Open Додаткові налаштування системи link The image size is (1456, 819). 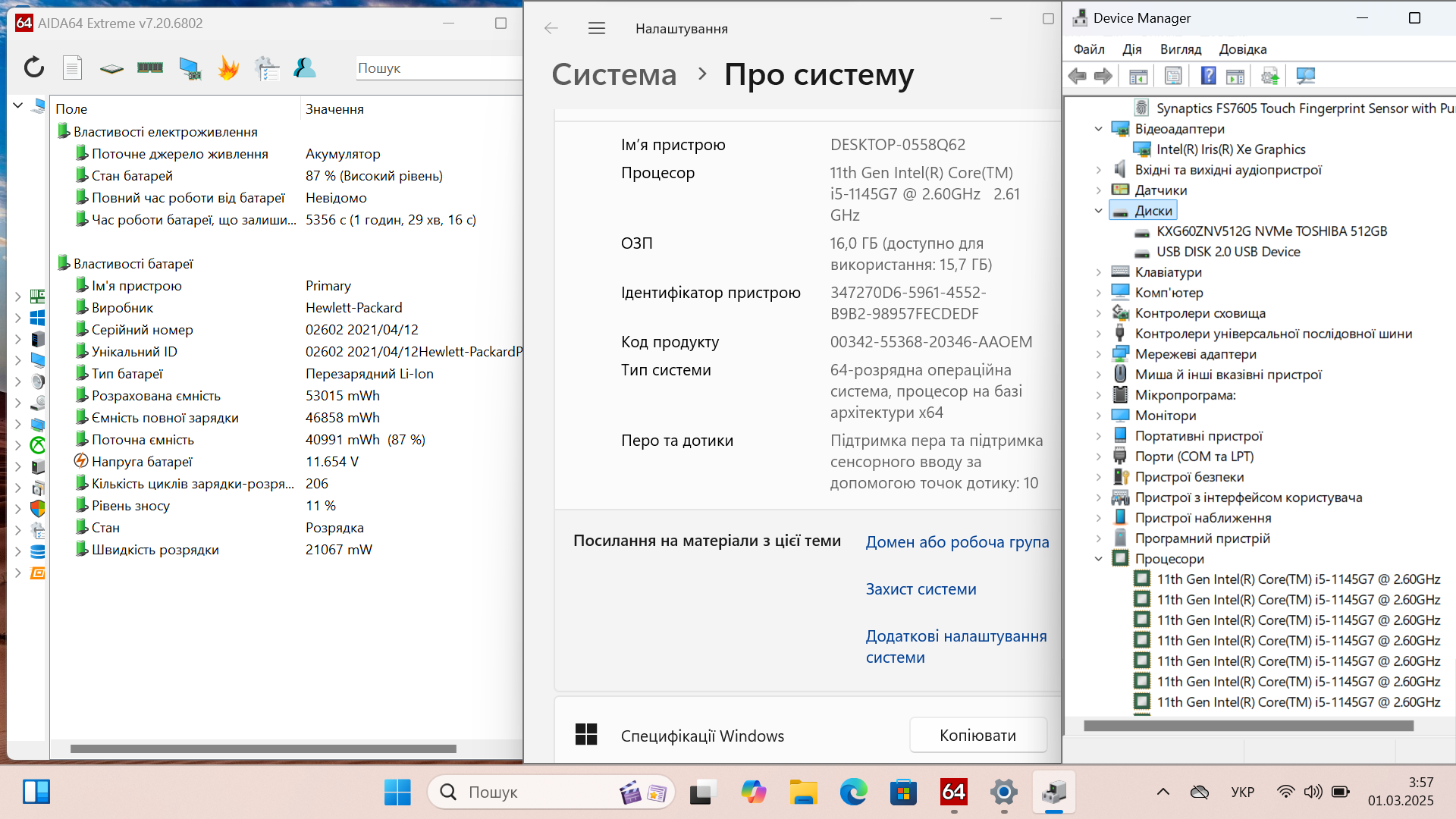tap(956, 647)
